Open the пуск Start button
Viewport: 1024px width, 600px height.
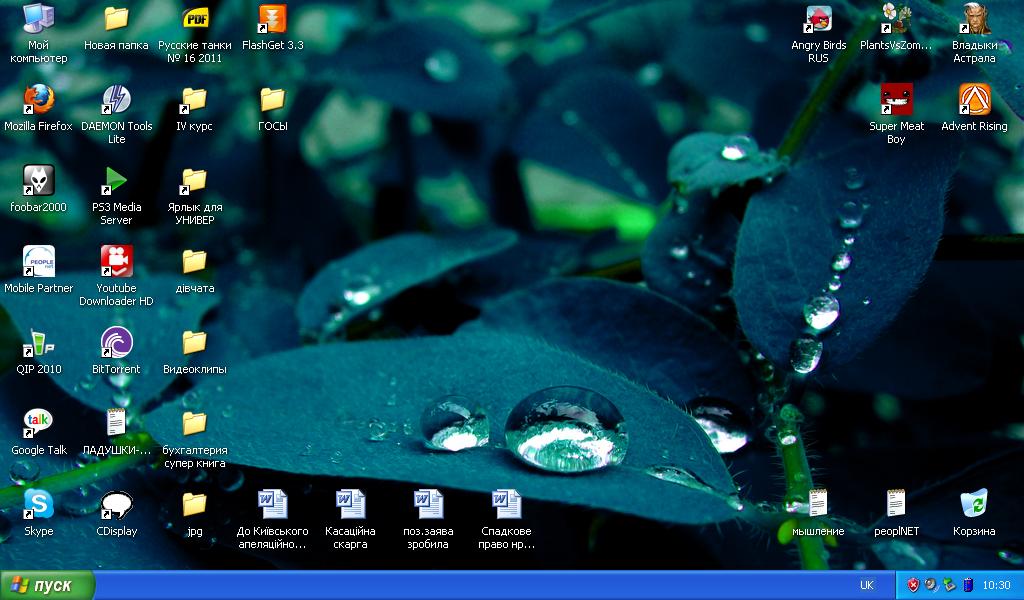coord(47,585)
